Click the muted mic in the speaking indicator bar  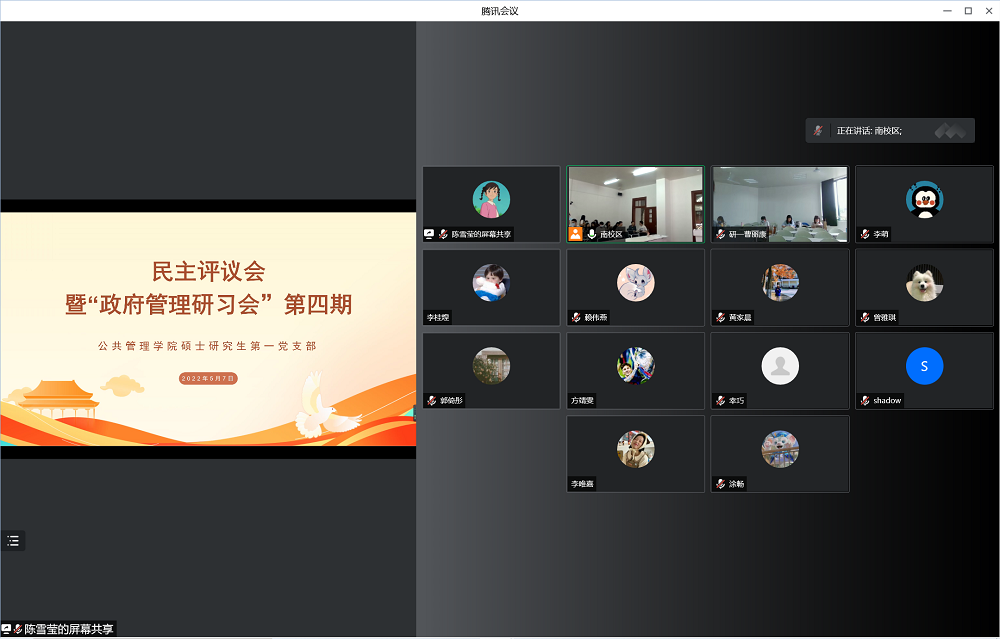[819, 131]
